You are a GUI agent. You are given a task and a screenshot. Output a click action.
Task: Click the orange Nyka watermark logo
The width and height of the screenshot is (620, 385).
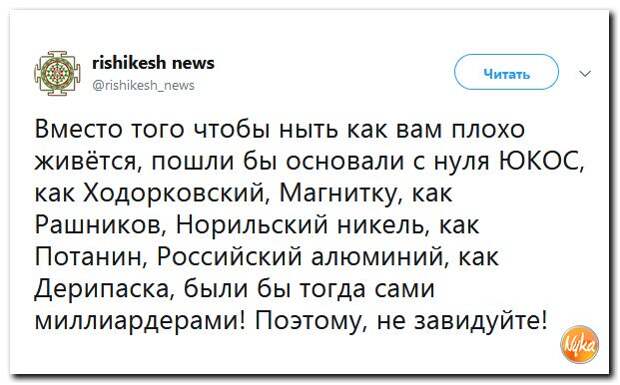(x=580, y=344)
